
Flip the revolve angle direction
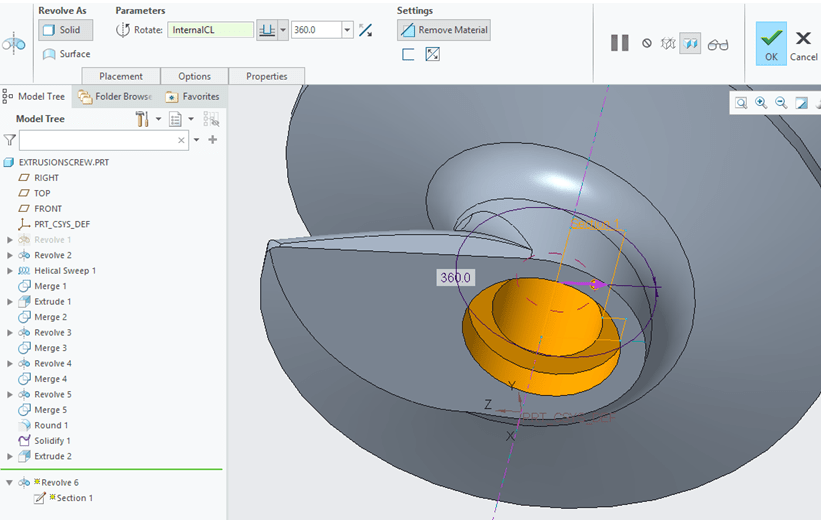[x=366, y=30]
